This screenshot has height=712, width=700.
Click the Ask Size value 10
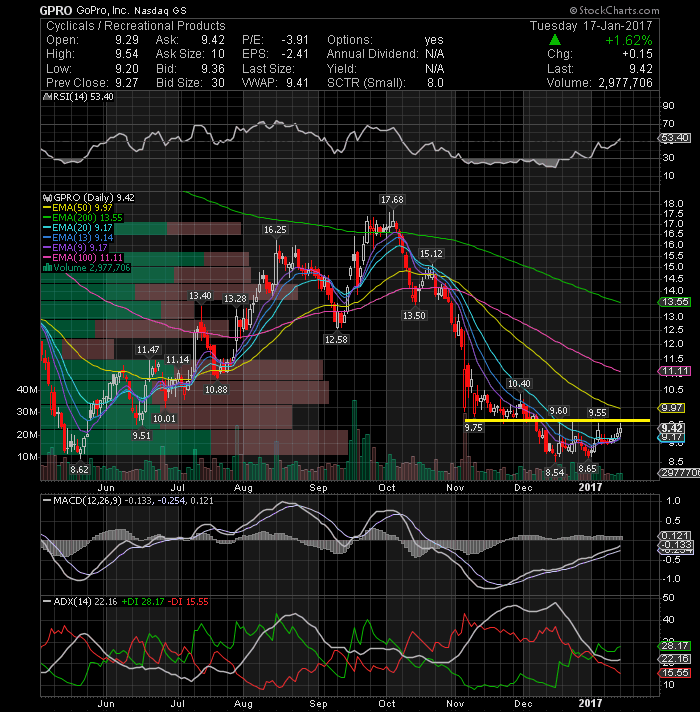click(218, 54)
